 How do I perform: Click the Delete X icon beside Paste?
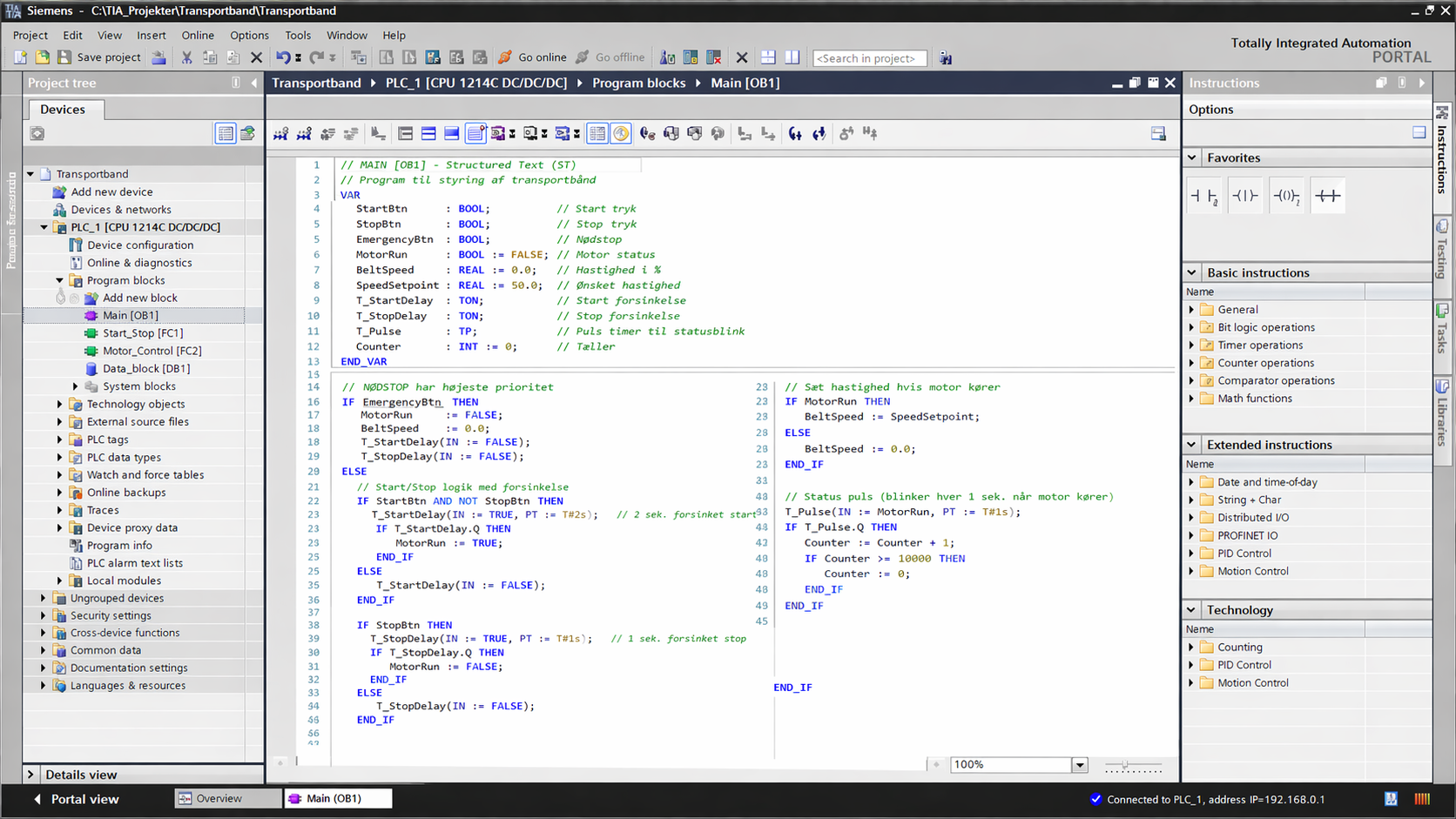(256, 57)
